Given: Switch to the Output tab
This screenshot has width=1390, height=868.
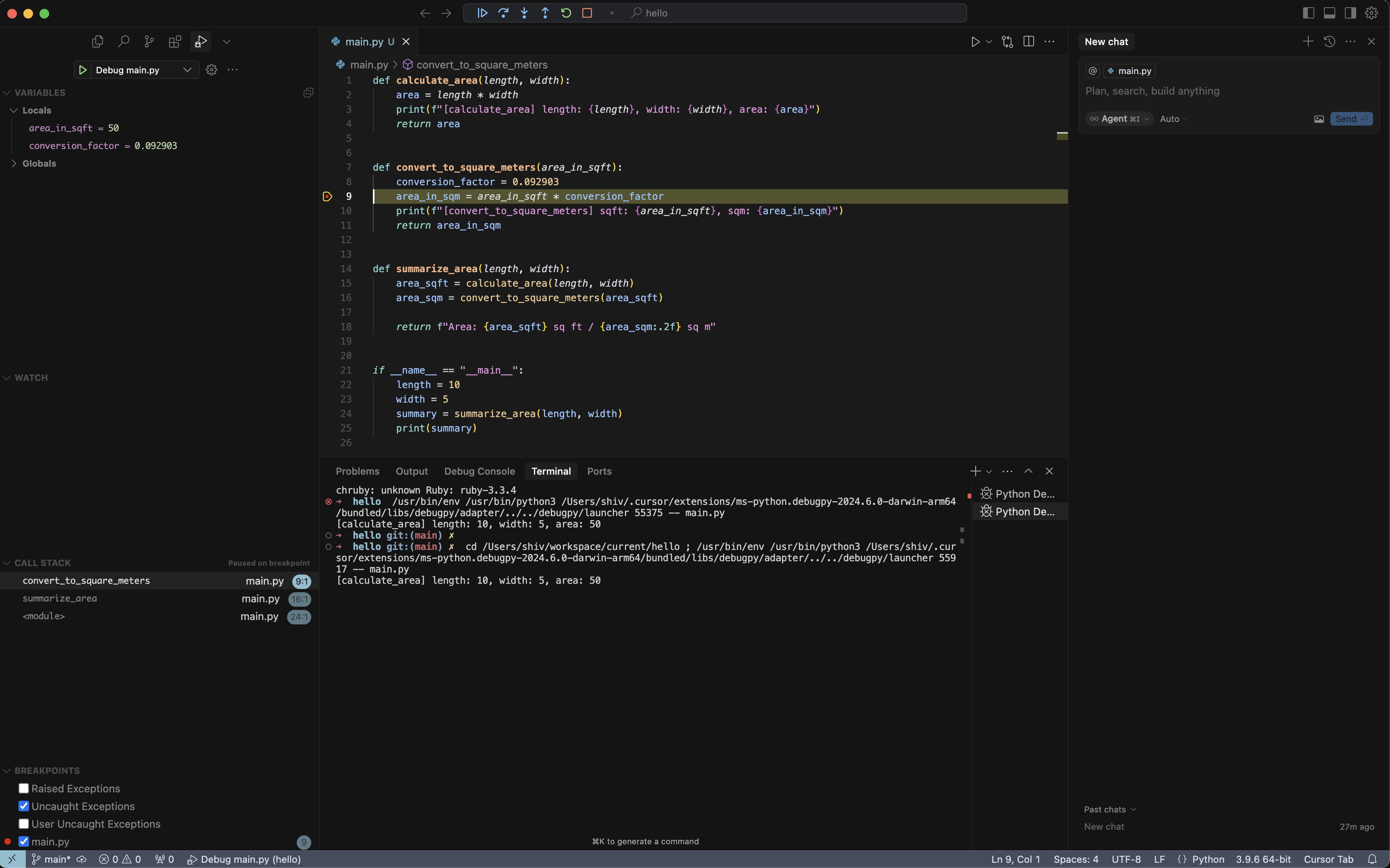Looking at the screenshot, I should (x=412, y=471).
